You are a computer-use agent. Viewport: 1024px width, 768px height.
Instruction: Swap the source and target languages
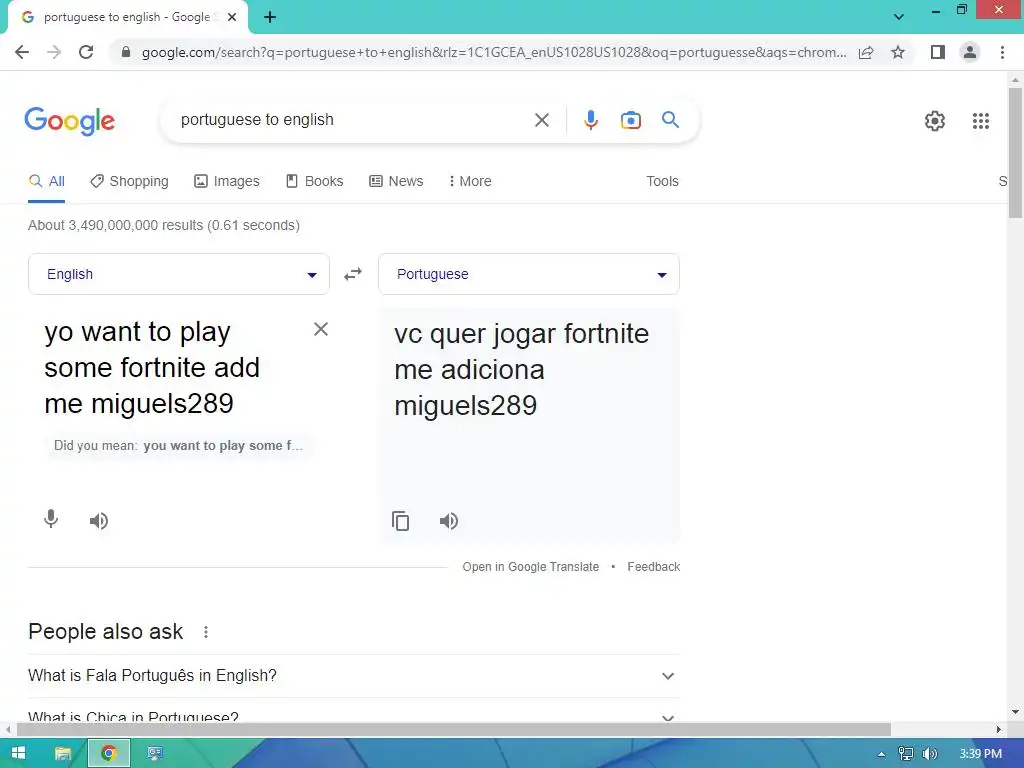tap(353, 274)
